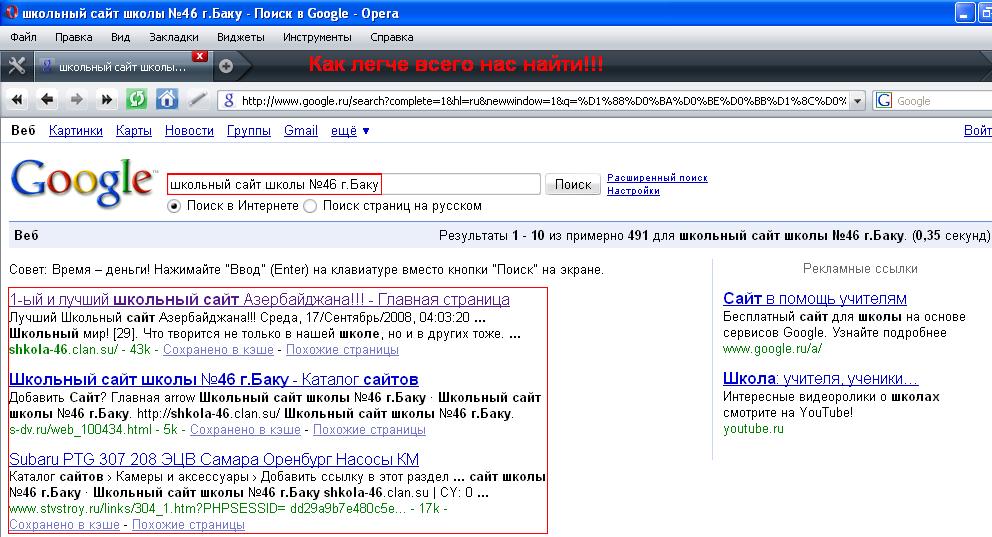Screen dimensions: 992x537
Task: Open the Картинки link
Action: coord(76,130)
